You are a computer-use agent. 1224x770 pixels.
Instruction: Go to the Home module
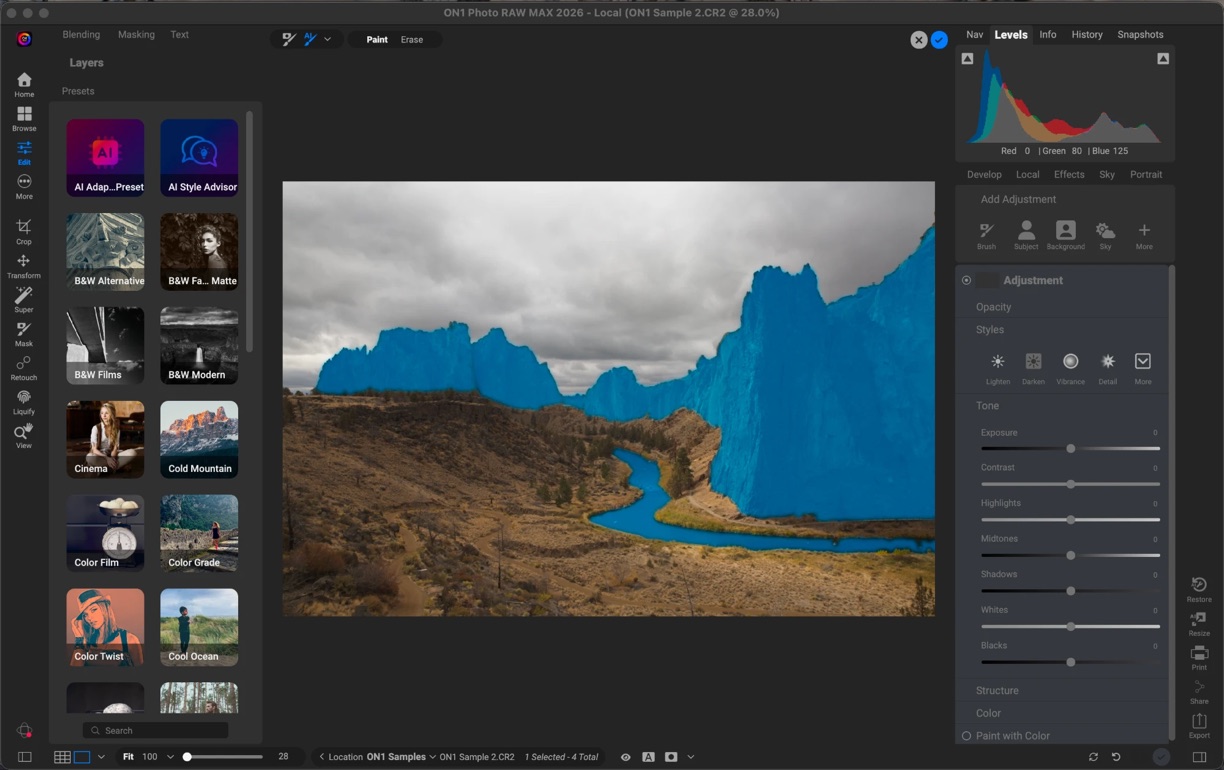tap(24, 84)
